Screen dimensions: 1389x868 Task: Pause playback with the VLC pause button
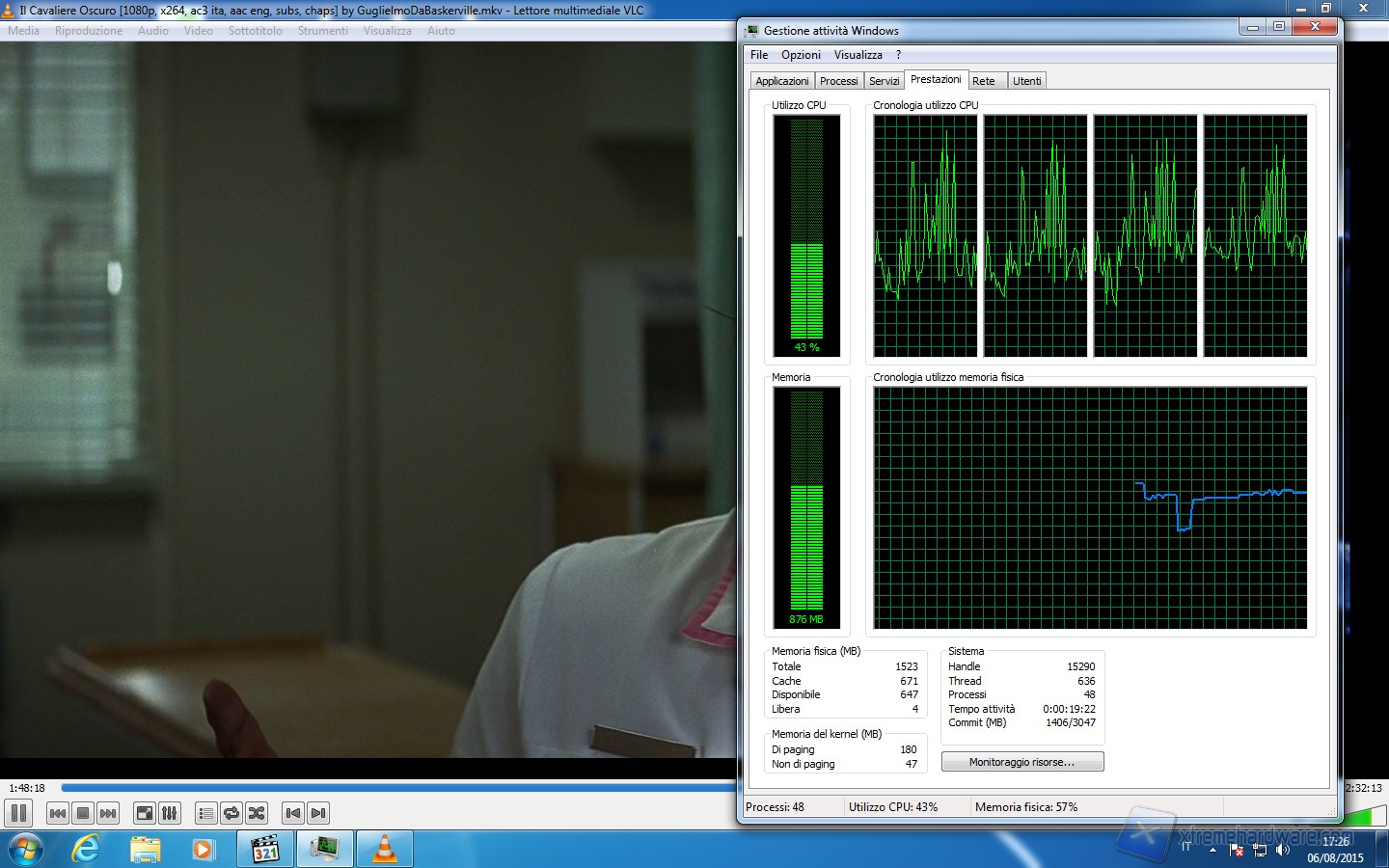coord(19,813)
